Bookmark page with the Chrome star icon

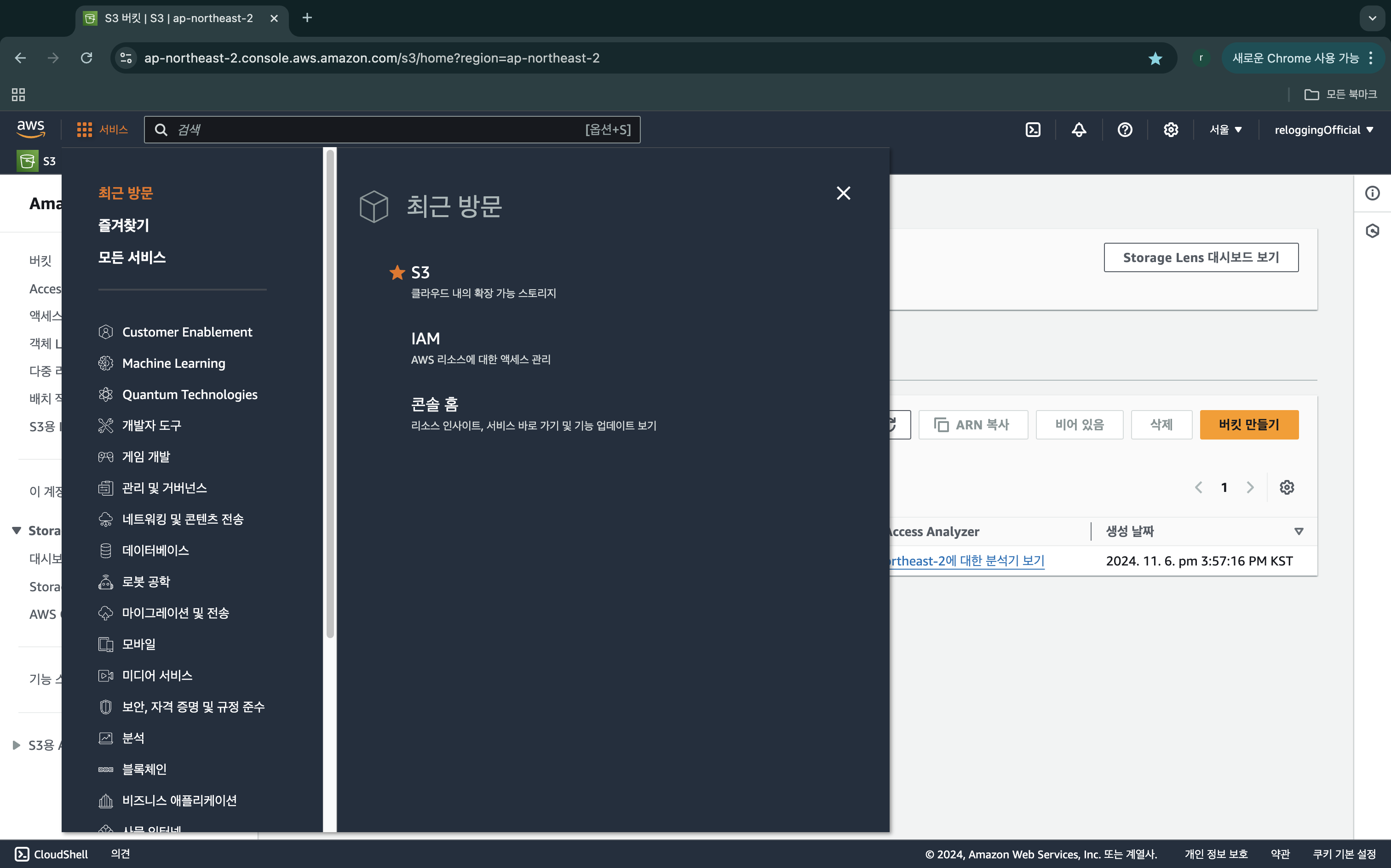1155,58
